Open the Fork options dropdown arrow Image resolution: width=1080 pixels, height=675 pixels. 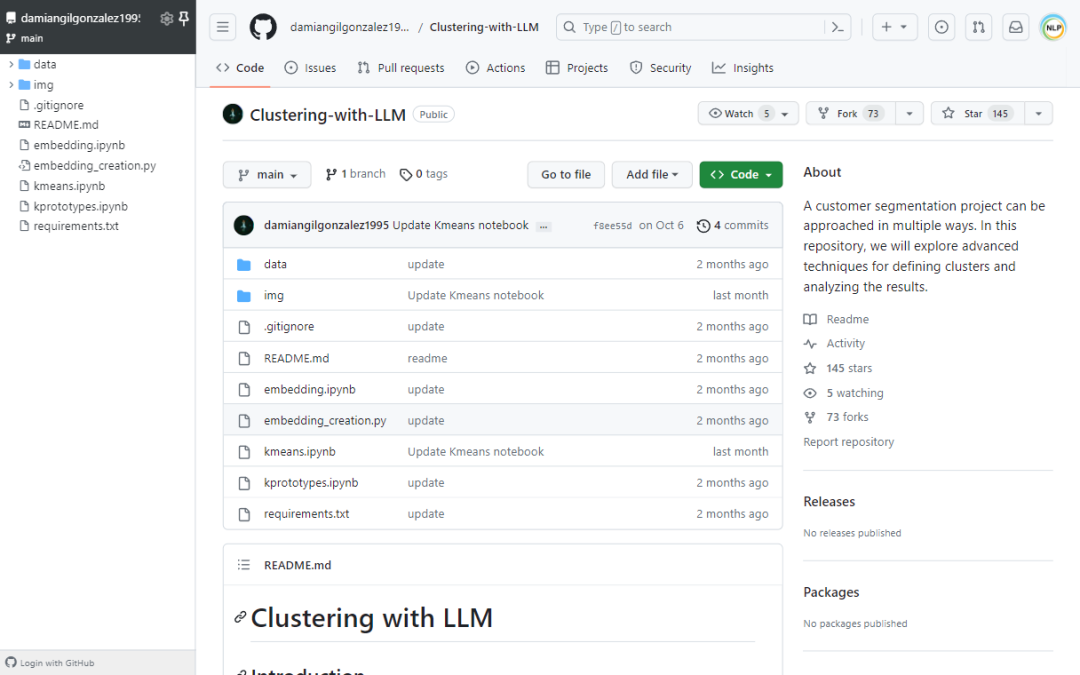pyautogui.click(x=909, y=113)
